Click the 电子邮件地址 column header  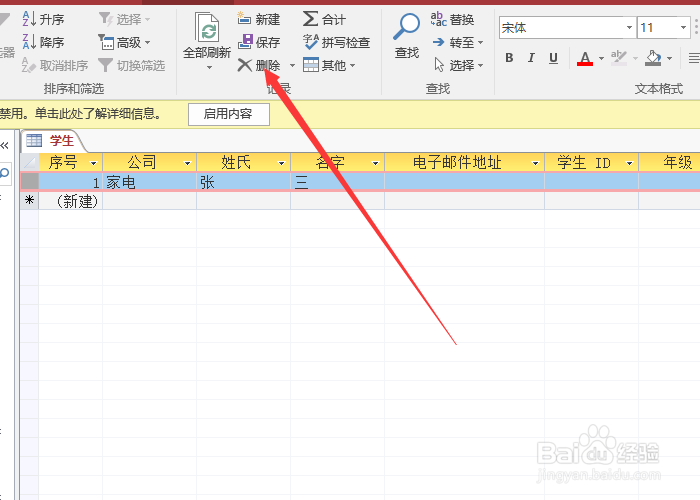pyautogui.click(x=457, y=162)
